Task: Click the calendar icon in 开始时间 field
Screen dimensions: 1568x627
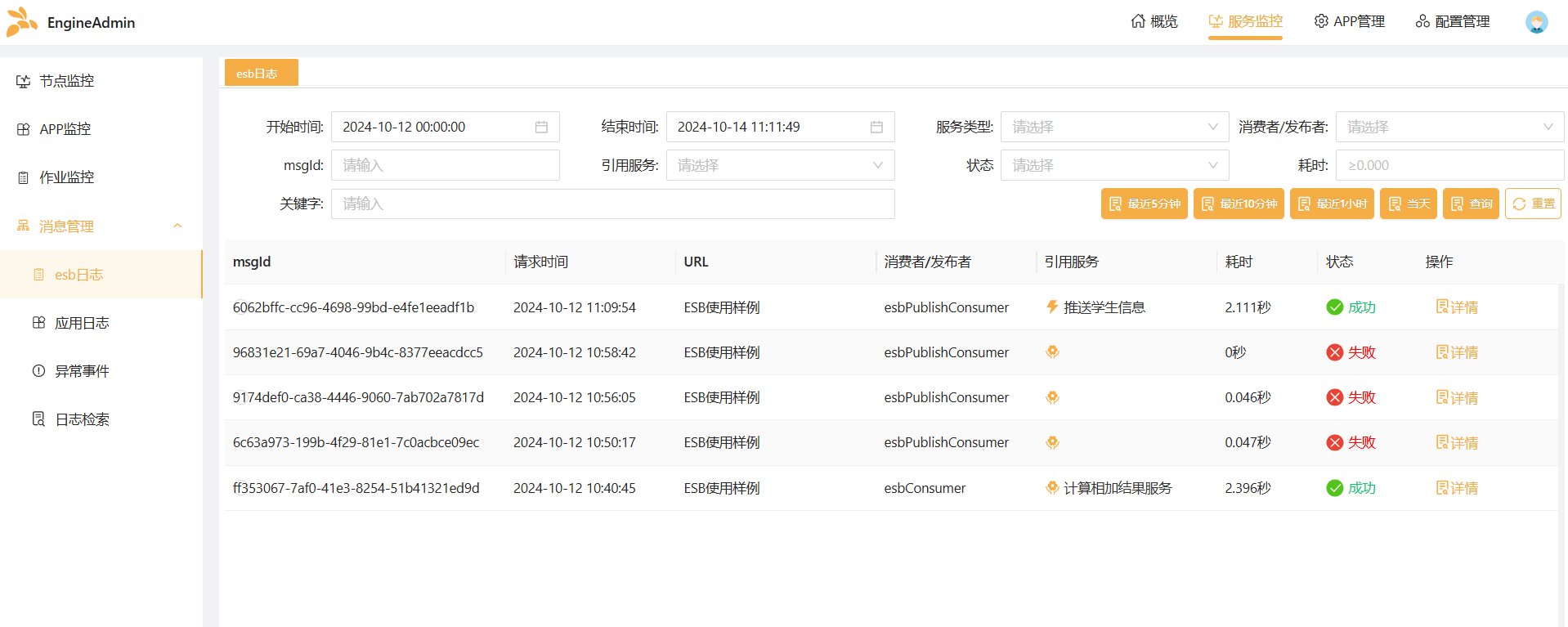Action: [541, 127]
